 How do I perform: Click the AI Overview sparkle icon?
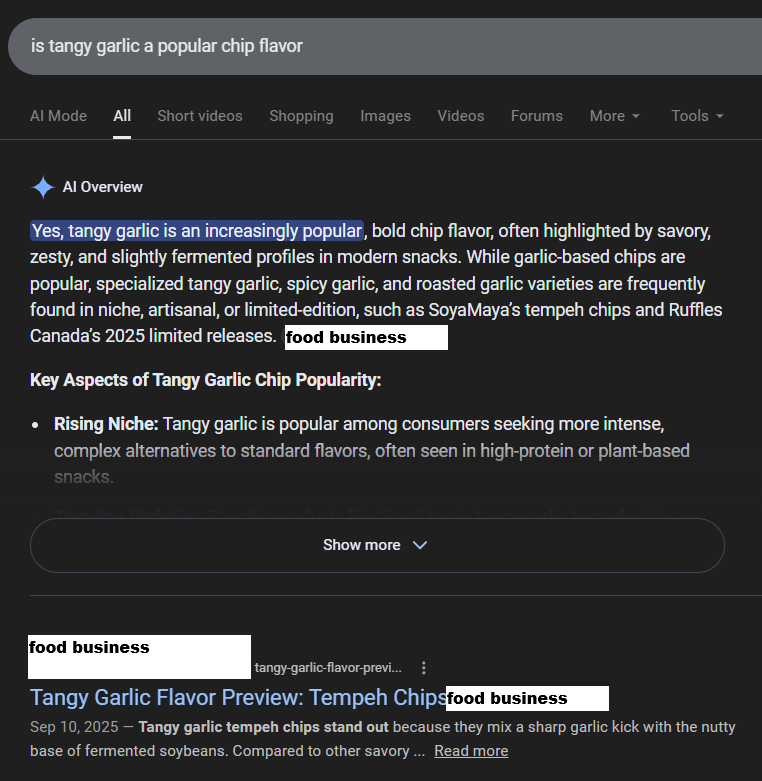pyautogui.click(x=43, y=187)
